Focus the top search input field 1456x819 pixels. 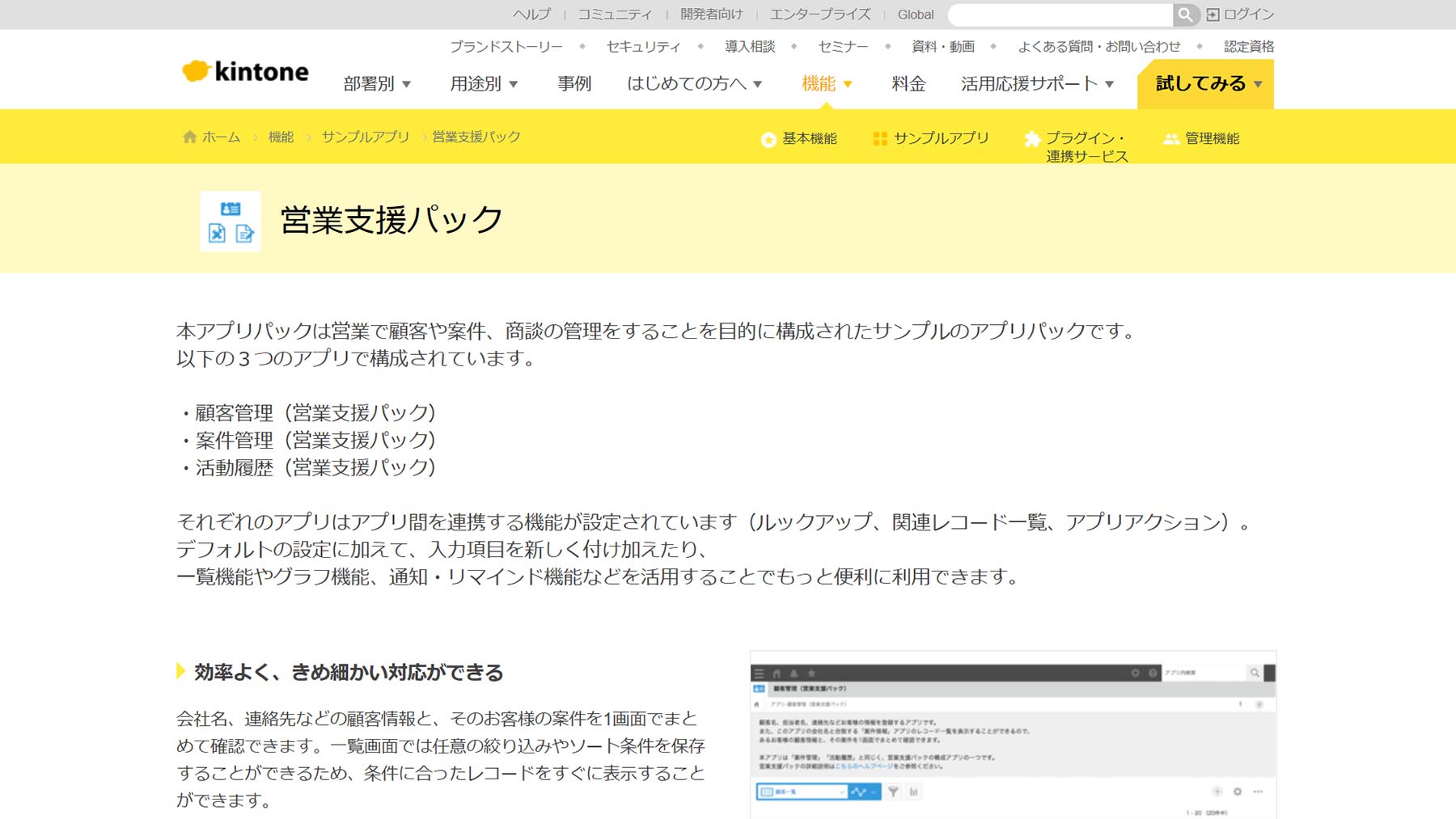point(1060,15)
